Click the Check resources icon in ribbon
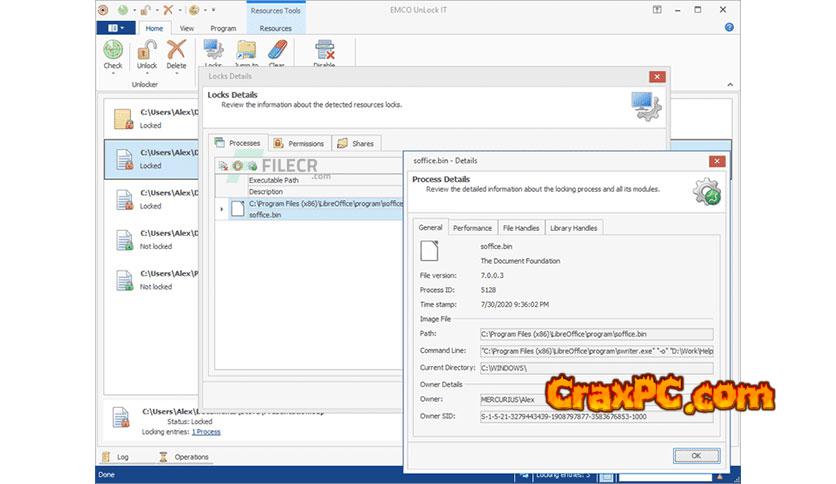Image resolution: width=836 pixels, height=484 pixels. (113, 50)
